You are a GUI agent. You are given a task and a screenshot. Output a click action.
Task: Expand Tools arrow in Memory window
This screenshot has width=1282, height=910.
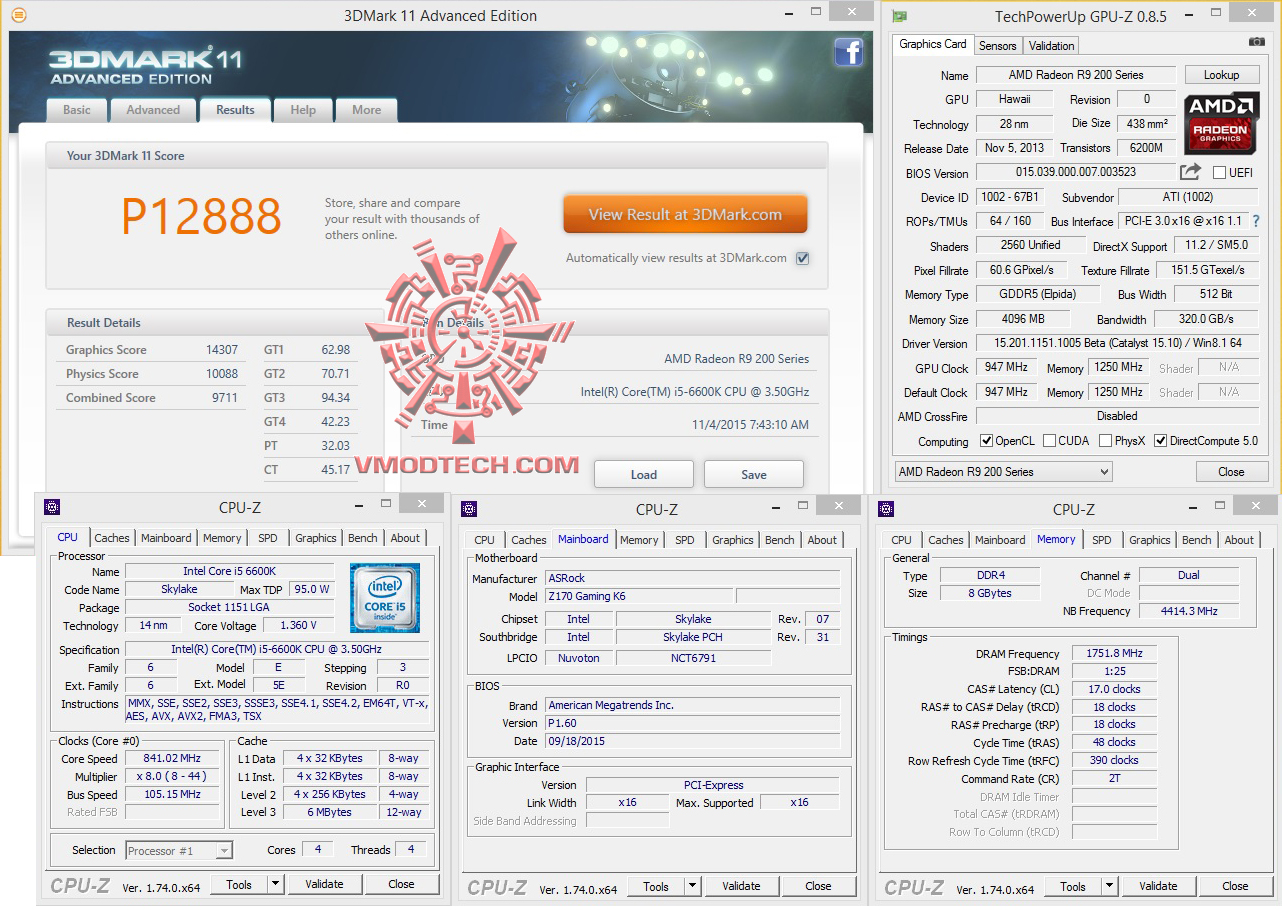pos(1109,887)
